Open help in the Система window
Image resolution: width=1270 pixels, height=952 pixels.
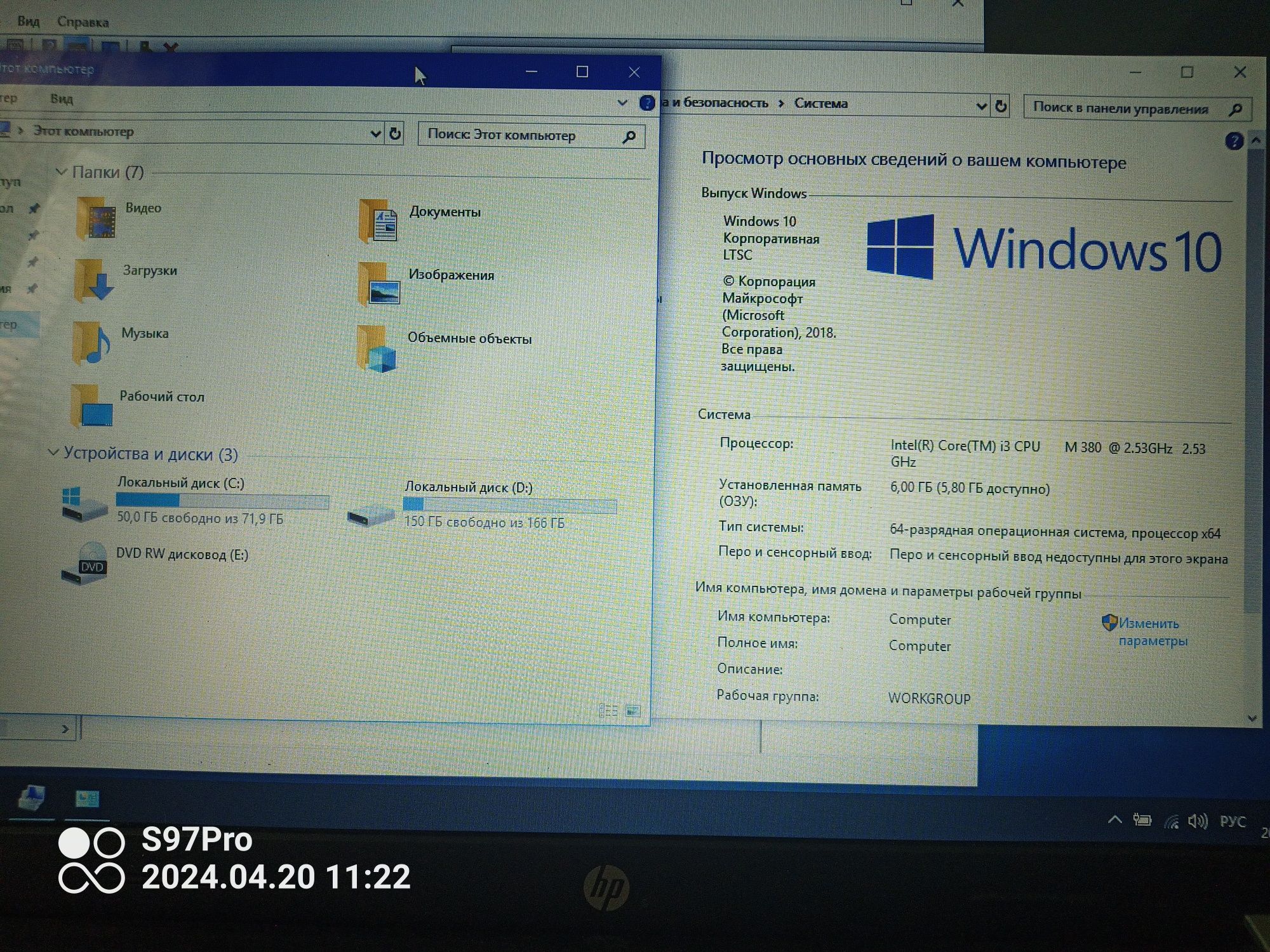(1234, 141)
